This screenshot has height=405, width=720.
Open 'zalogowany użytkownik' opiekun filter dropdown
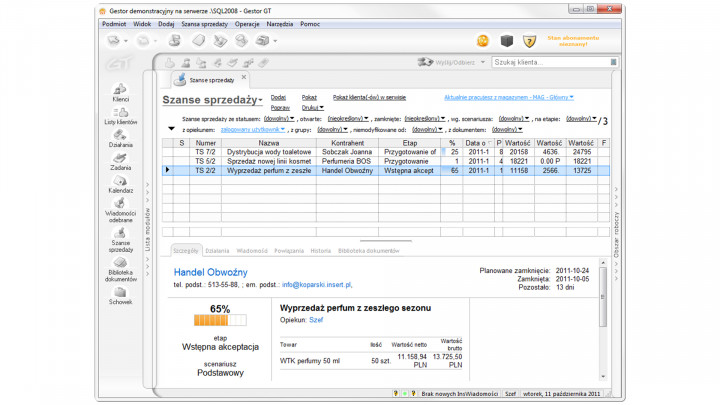click(x=254, y=129)
